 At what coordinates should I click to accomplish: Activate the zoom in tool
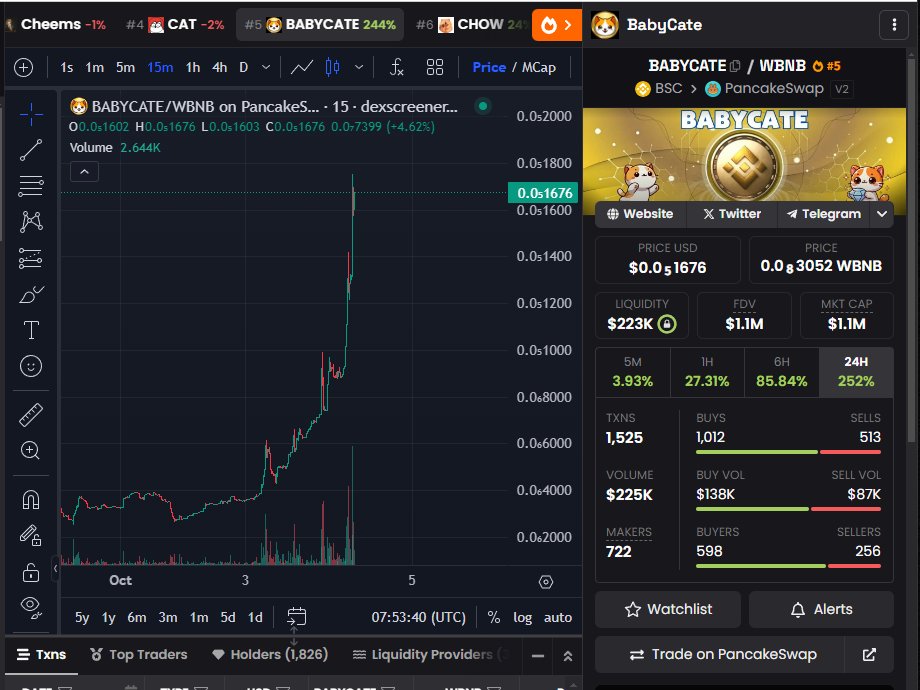click(x=31, y=451)
